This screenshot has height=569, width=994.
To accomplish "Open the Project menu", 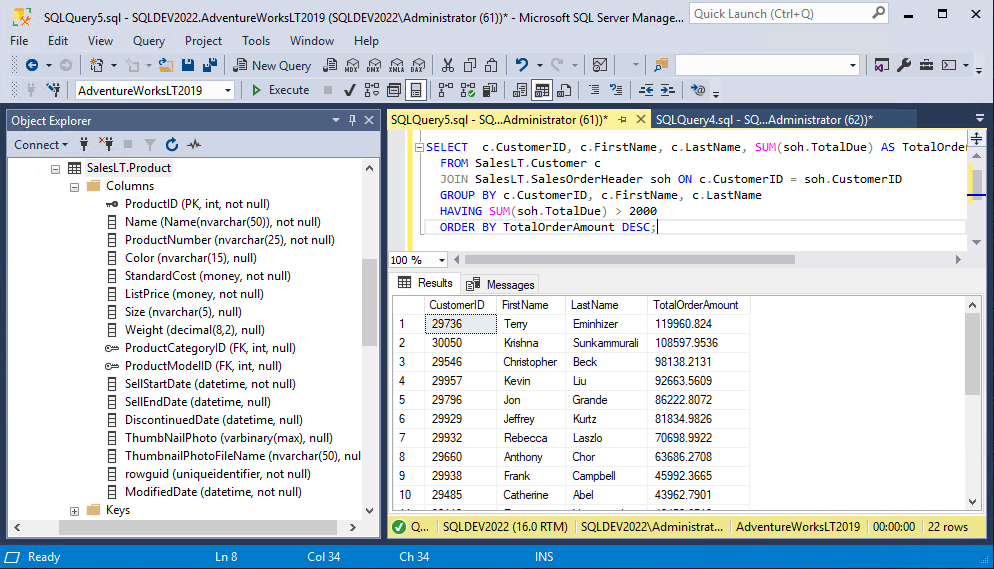I will coord(203,41).
